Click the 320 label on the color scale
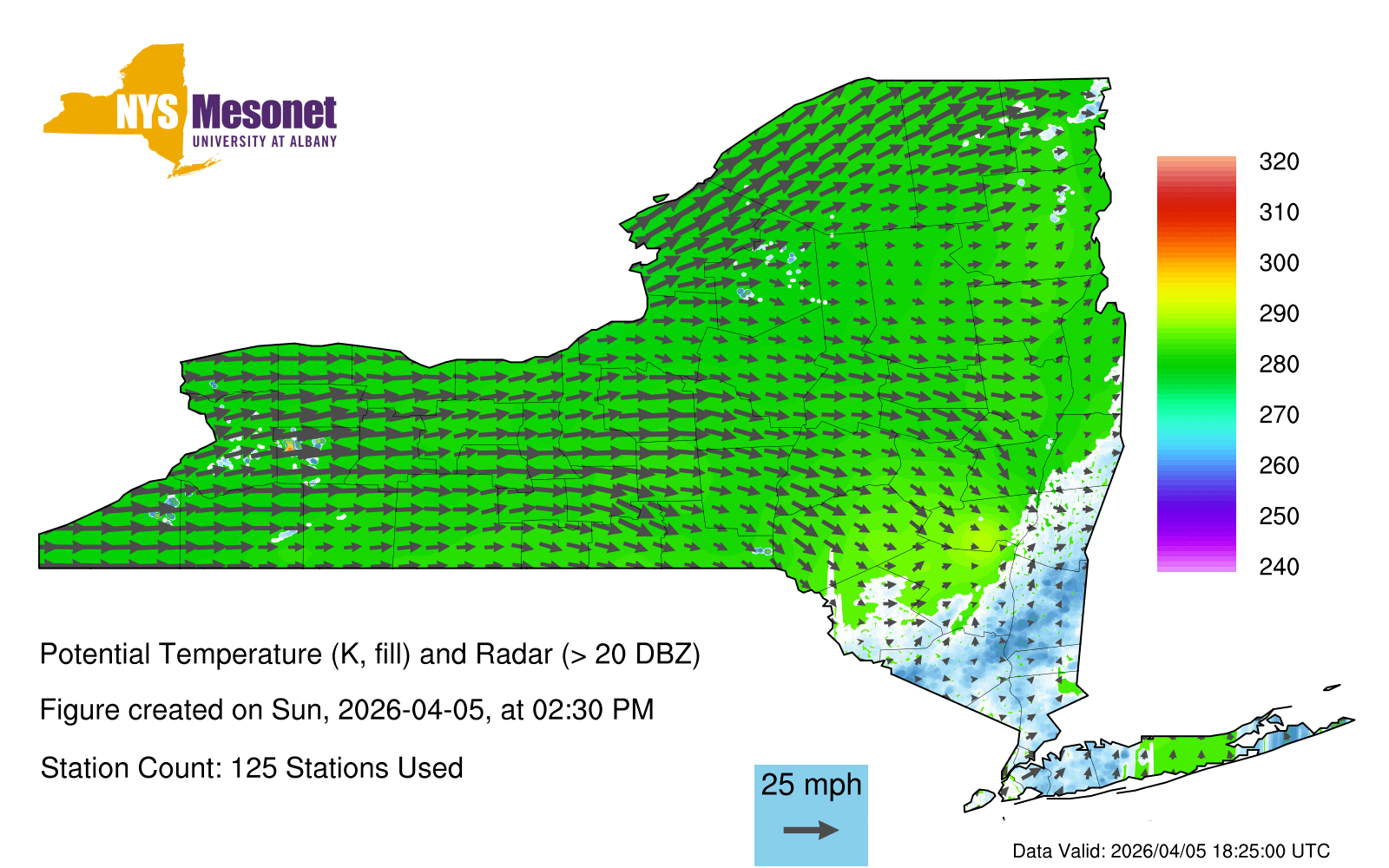The image size is (1389, 868). pos(1279,162)
